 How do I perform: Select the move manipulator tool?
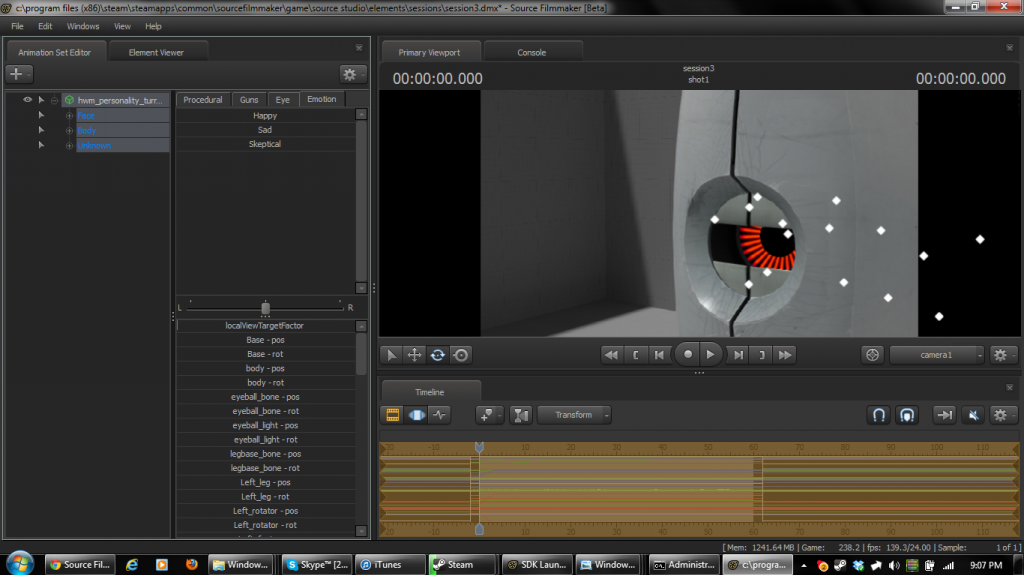(x=414, y=355)
